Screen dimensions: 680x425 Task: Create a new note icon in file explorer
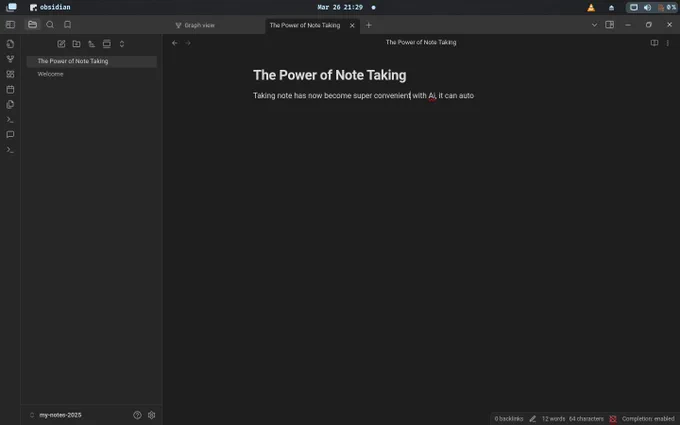pyautogui.click(x=61, y=44)
